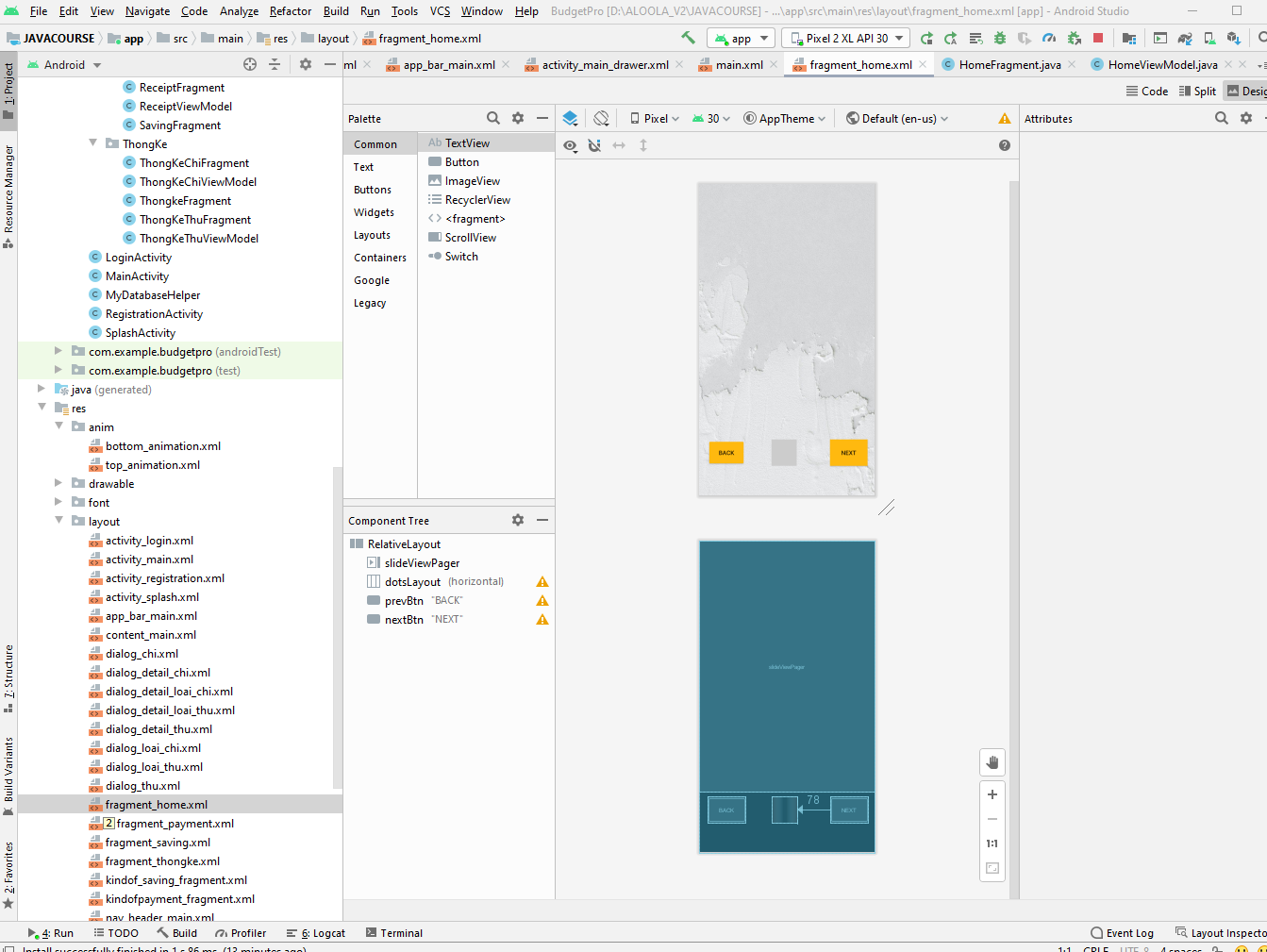This screenshot has width=1267, height=952.
Task: Open the Logcat tool window
Action: click(316, 933)
